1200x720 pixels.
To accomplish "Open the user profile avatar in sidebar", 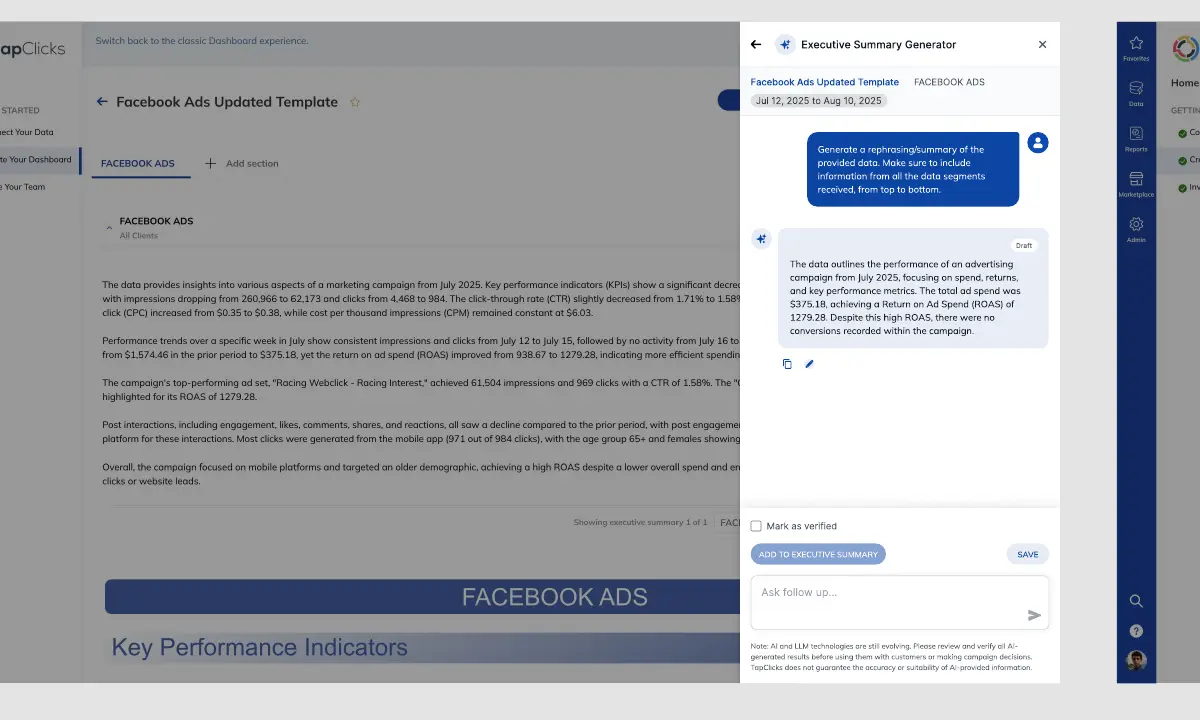I will pyautogui.click(x=1136, y=661).
